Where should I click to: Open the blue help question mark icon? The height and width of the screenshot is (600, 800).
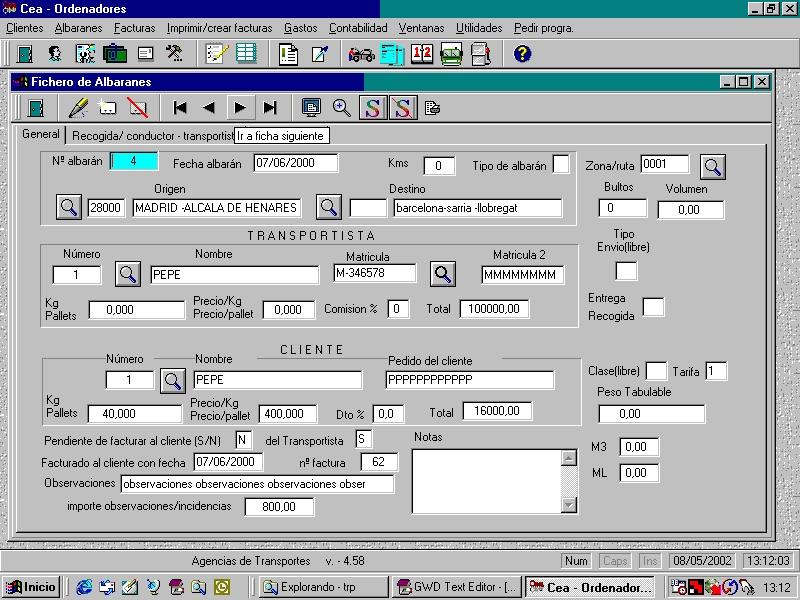[522, 54]
